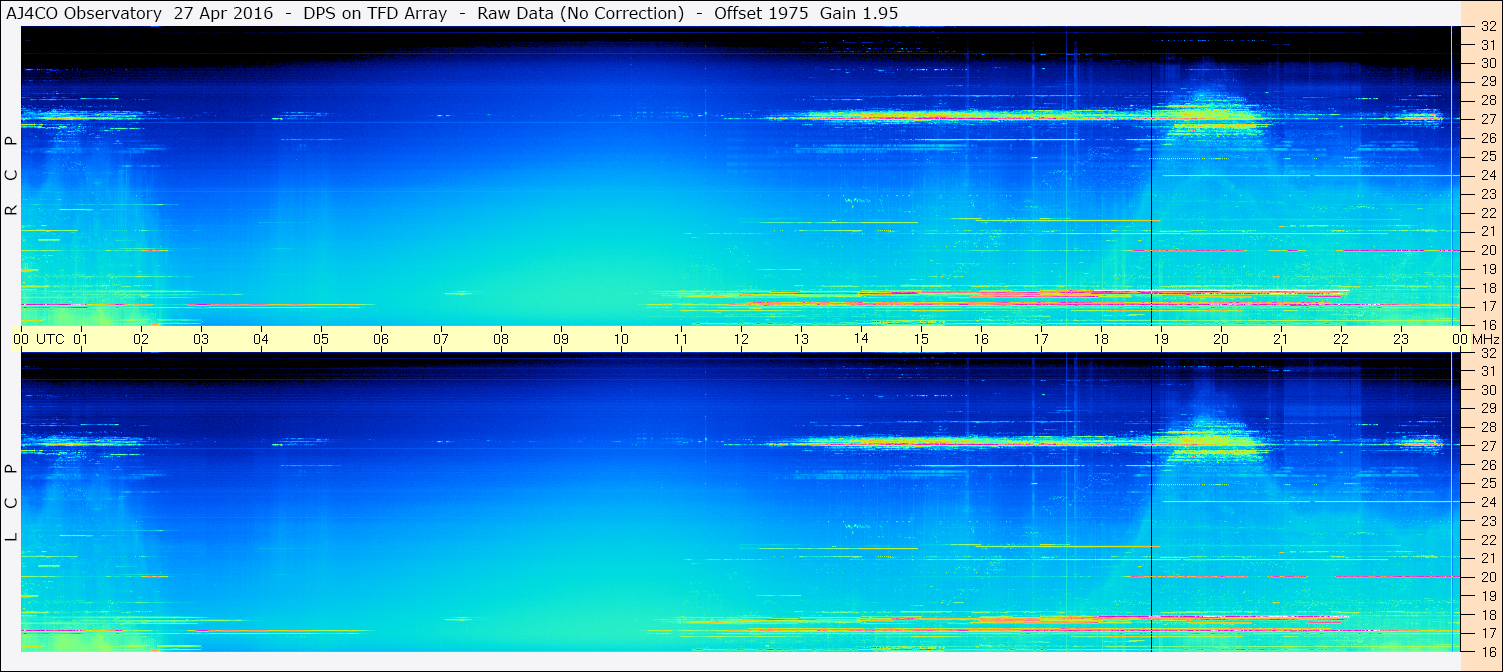Click the 18 MHz tick on the LCP scale
The height and width of the screenshot is (672, 1503).
pyautogui.click(x=1487, y=614)
